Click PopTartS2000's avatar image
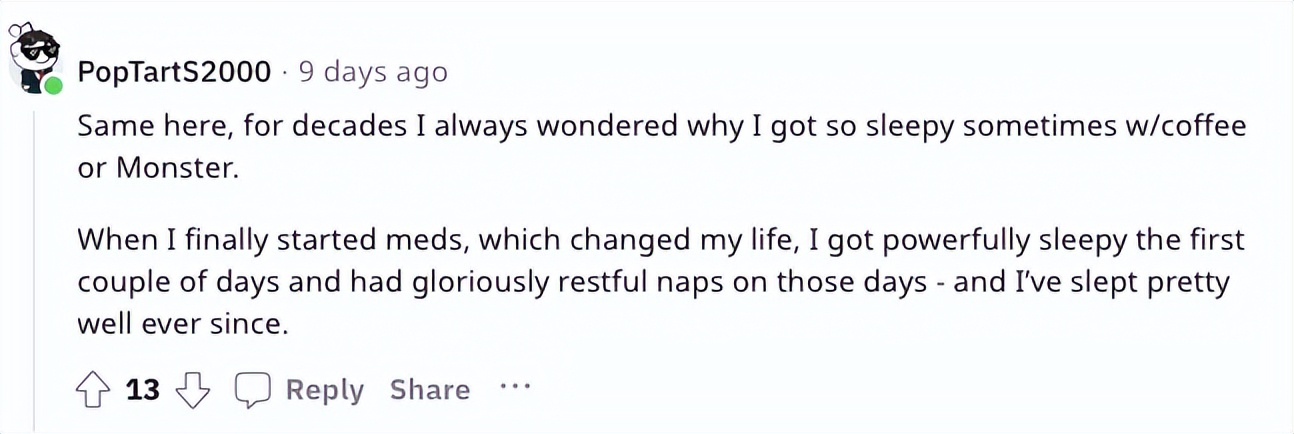 click(34, 59)
